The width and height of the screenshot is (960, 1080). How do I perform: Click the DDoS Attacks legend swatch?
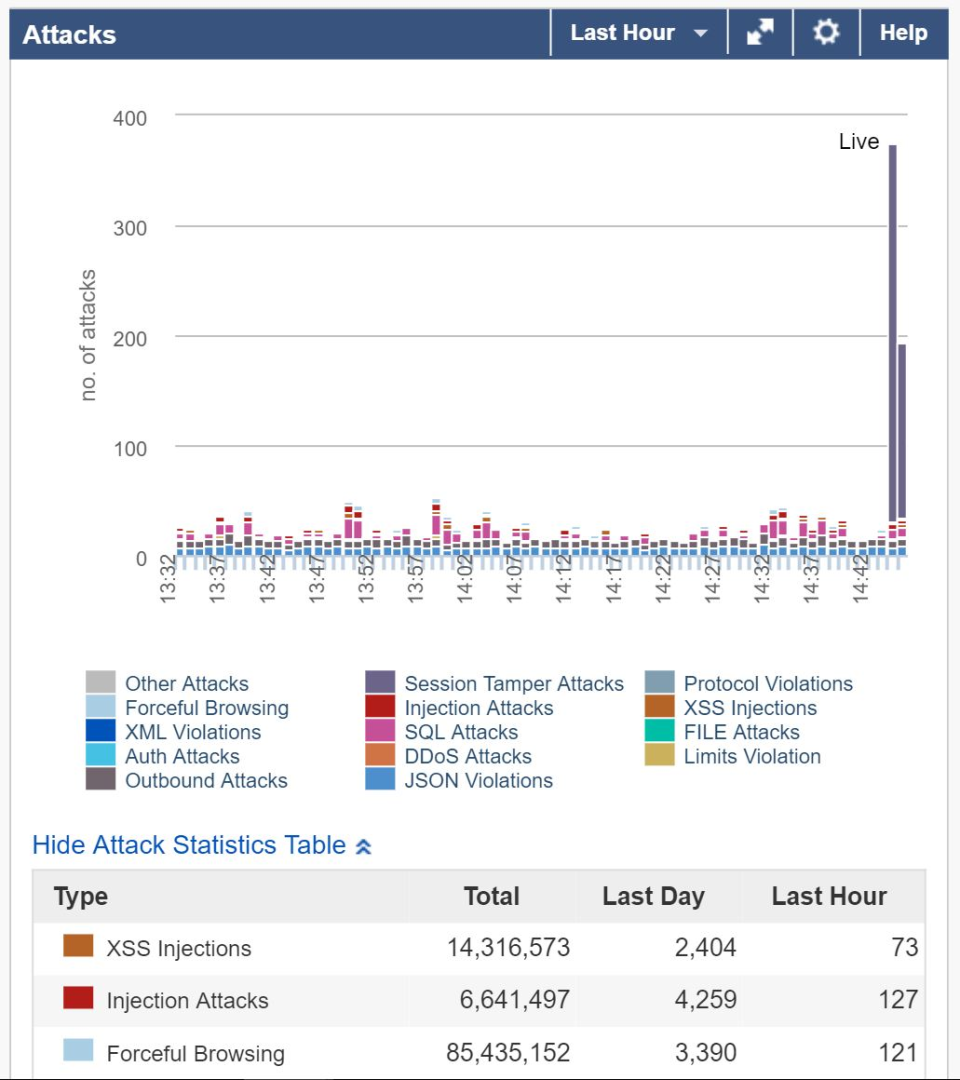tap(380, 755)
